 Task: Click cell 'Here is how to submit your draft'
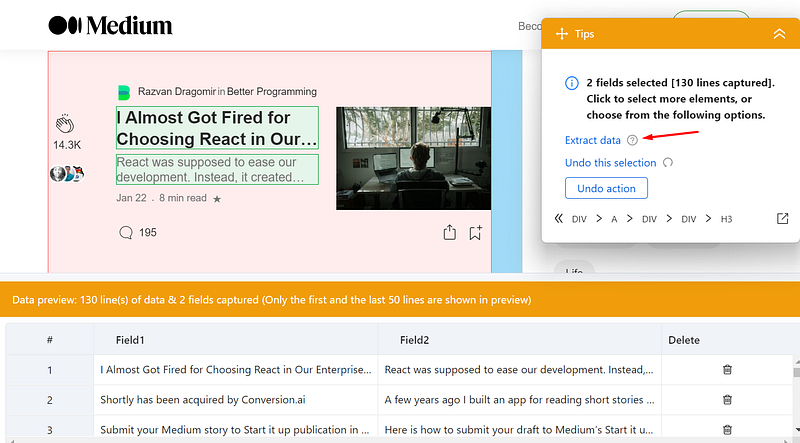[519, 430]
